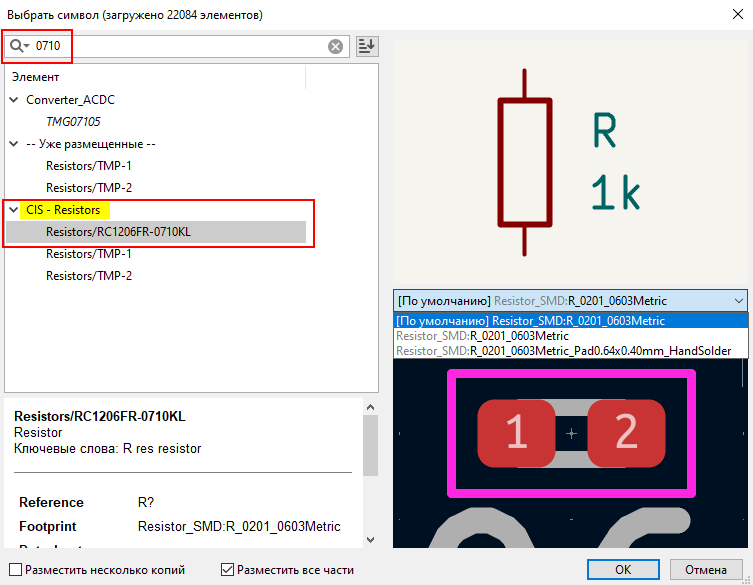The width and height of the screenshot is (753, 585).
Task: Collapse the 'Уже размещенные' group
Action: coord(14,144)
